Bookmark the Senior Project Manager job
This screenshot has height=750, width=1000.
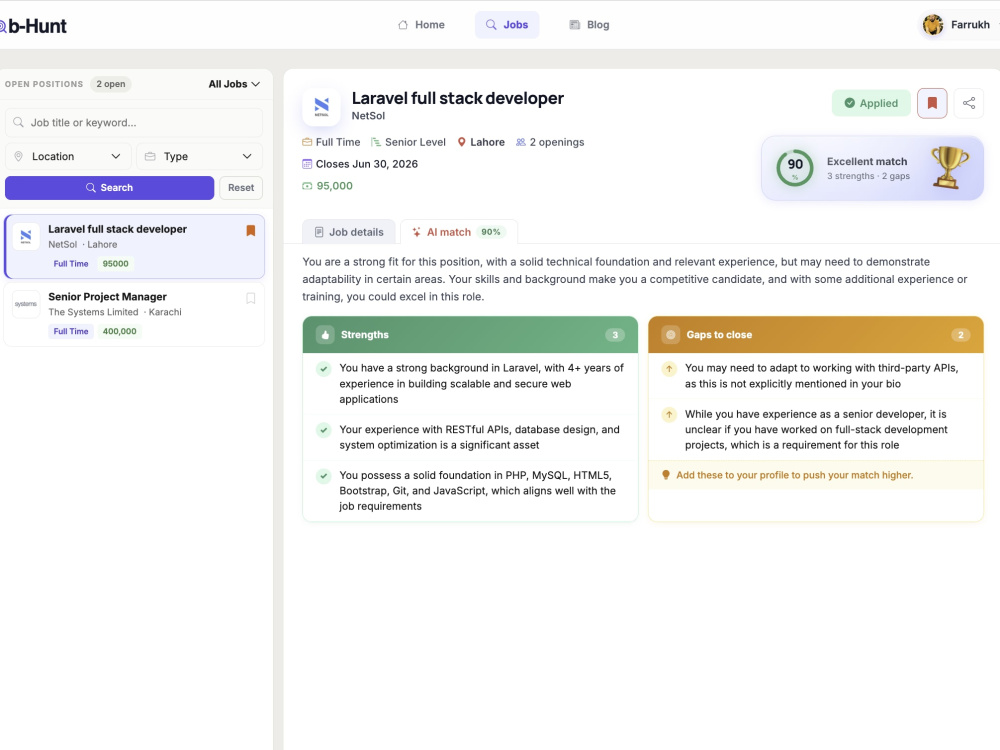251,298
